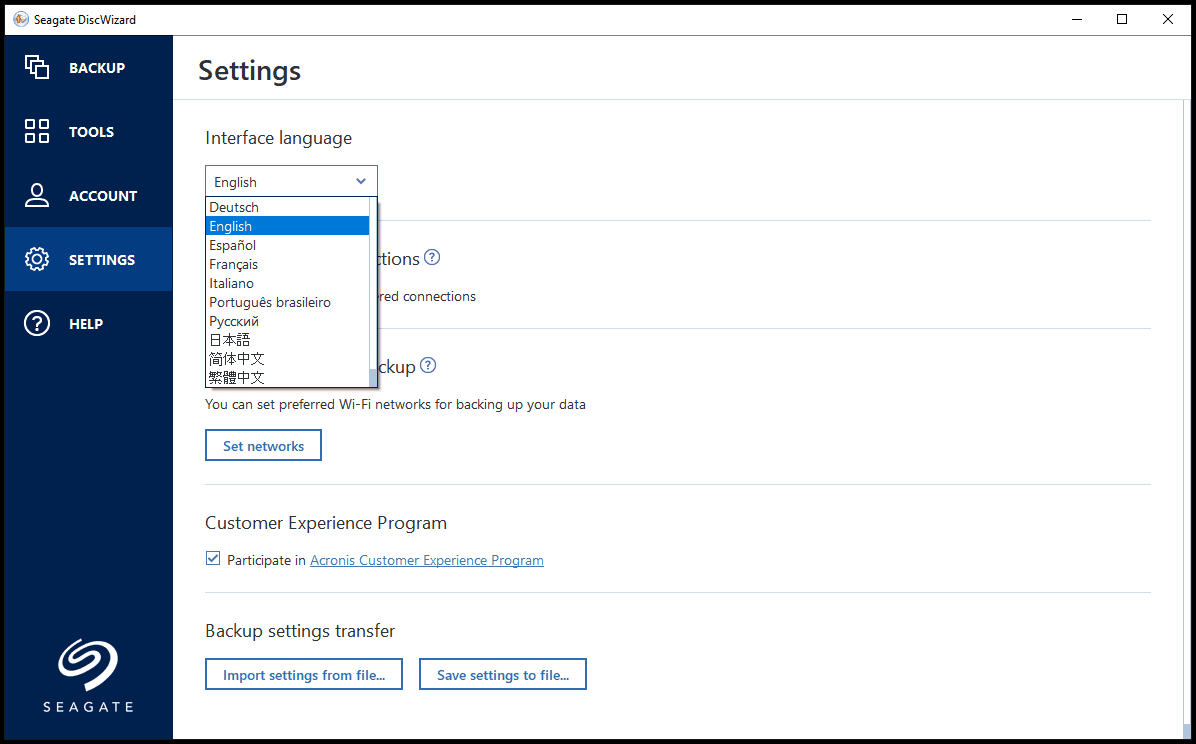This screenshot has width=1196, height=744.
Task: Click the help icon beside the backup heading
Action: pos(428,366)
